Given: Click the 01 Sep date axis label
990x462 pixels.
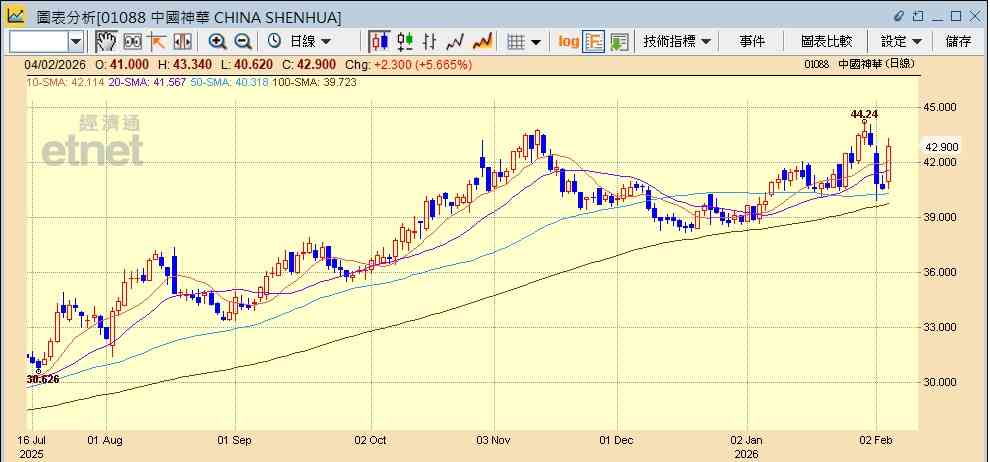Looking at the screenshot, I should (236, 440).
